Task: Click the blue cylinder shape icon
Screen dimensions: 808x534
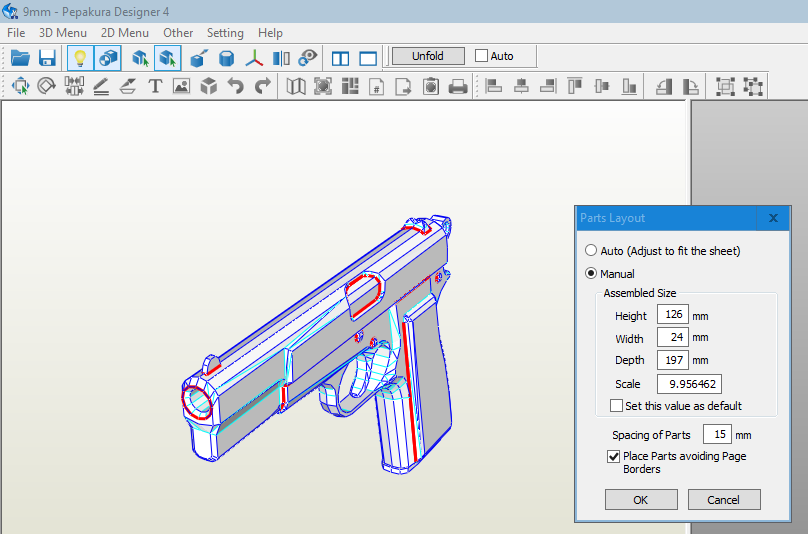Action: point(226,58)
